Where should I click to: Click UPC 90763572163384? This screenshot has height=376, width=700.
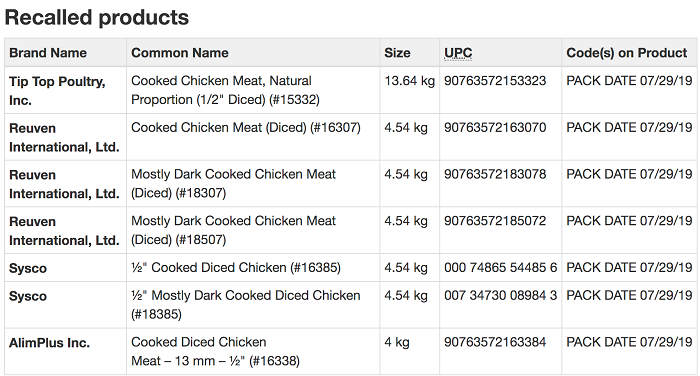click(x=495, y=343)
